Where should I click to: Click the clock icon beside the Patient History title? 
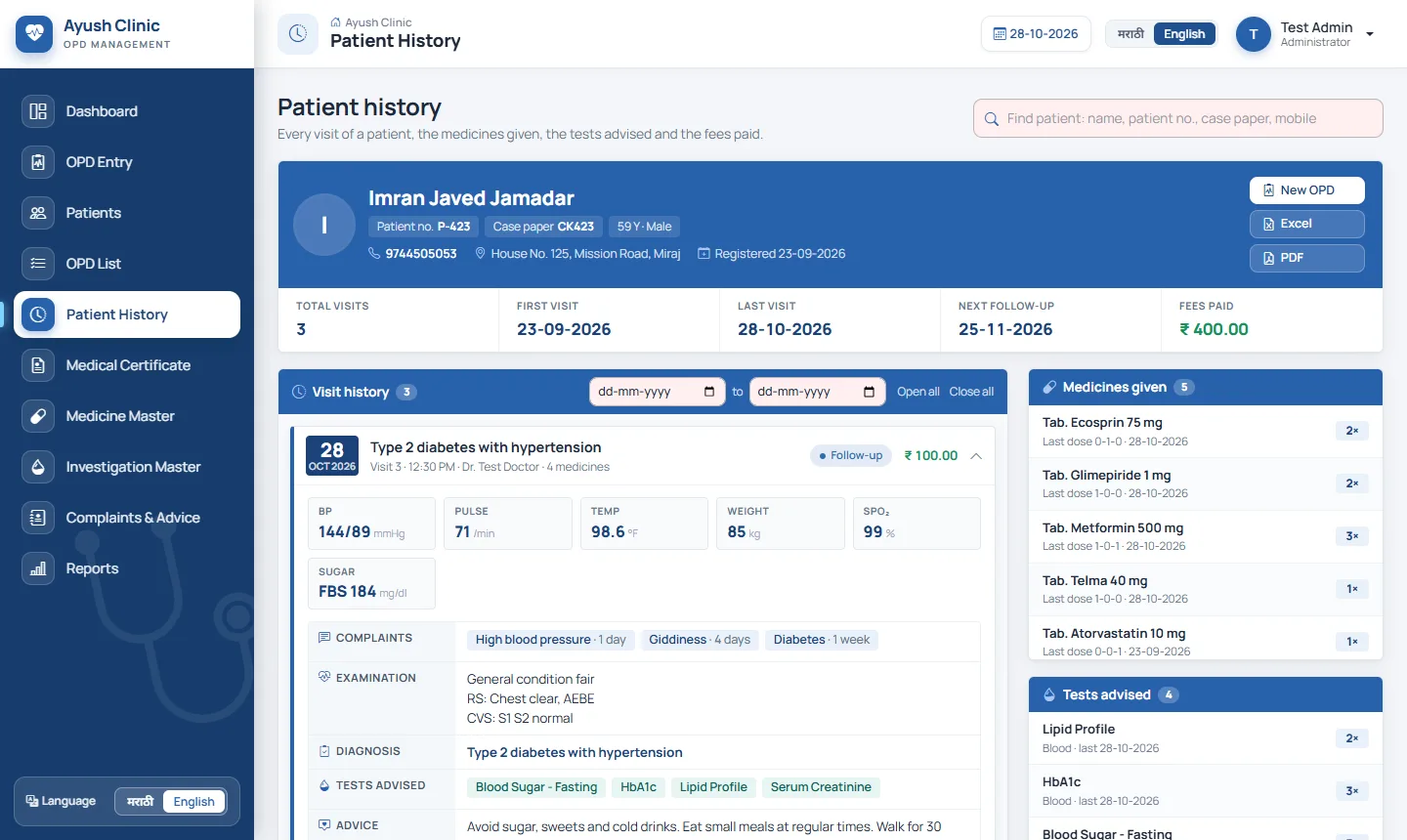pos(298,34)
